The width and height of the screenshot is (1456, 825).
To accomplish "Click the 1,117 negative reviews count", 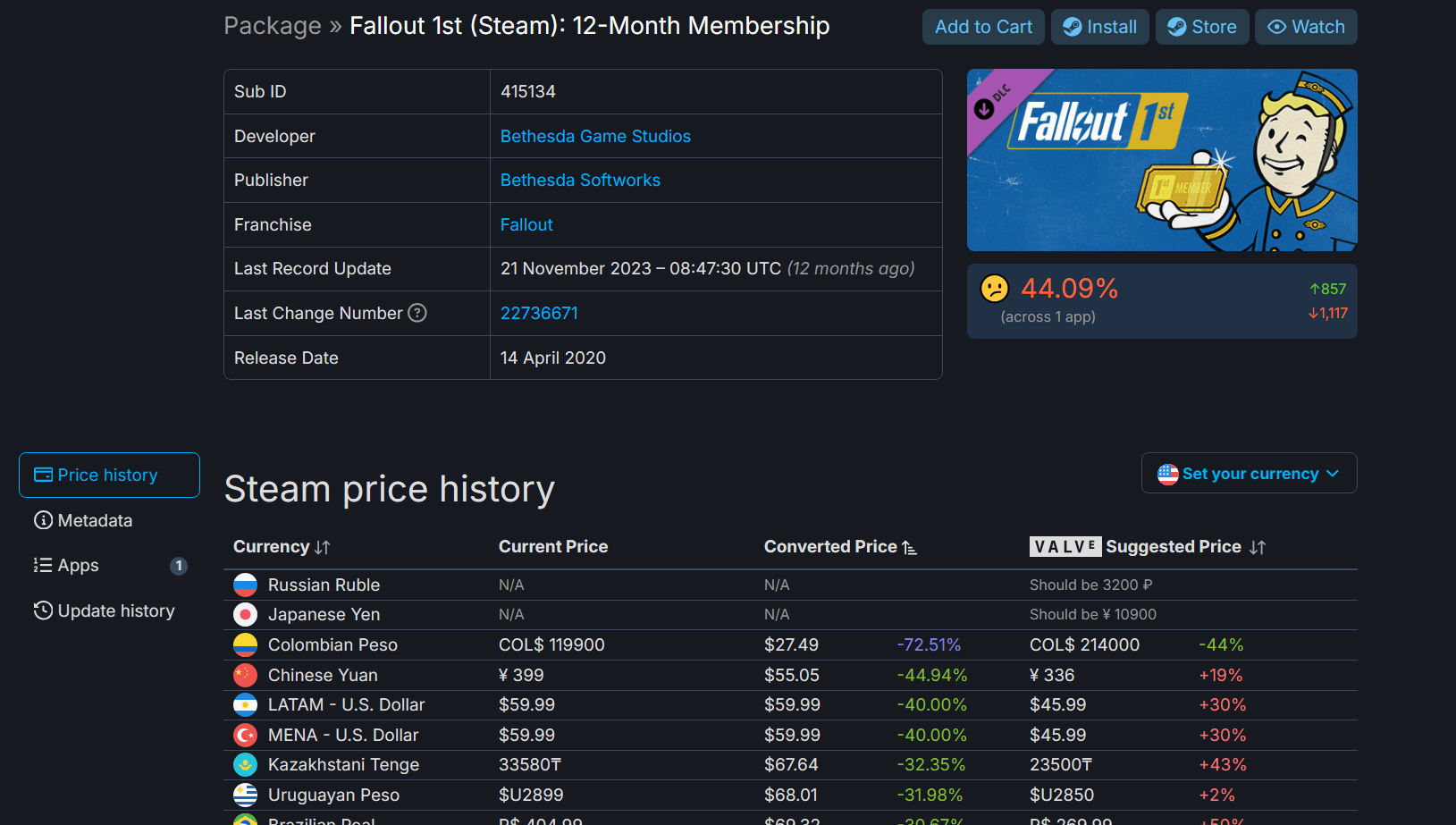I will 1327,313.
